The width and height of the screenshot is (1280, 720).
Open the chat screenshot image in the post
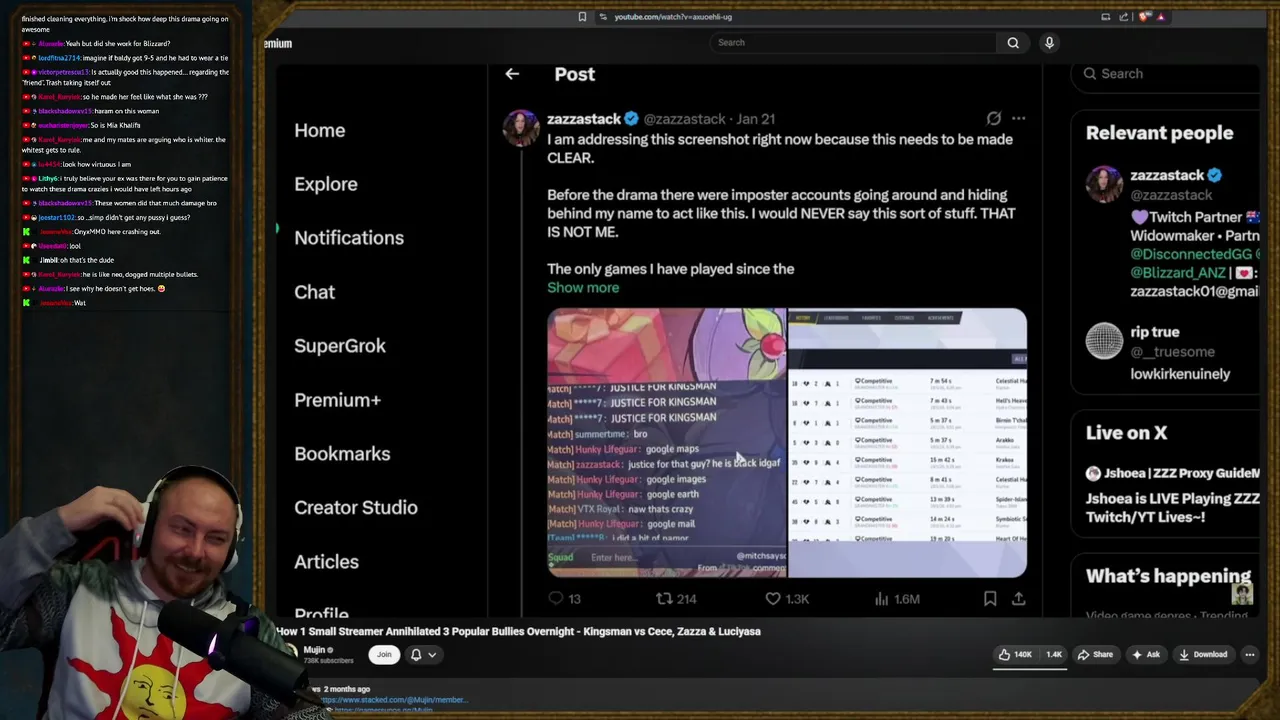667,443
